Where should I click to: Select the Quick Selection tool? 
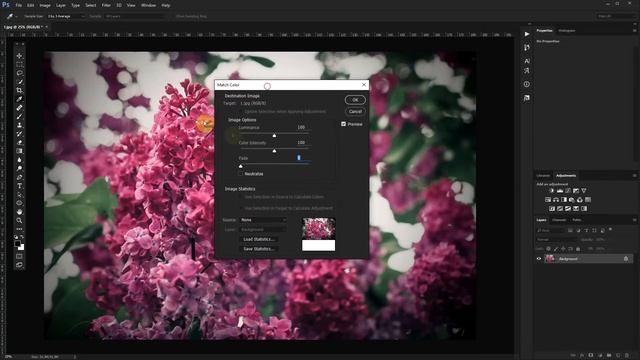coord(19,82)
